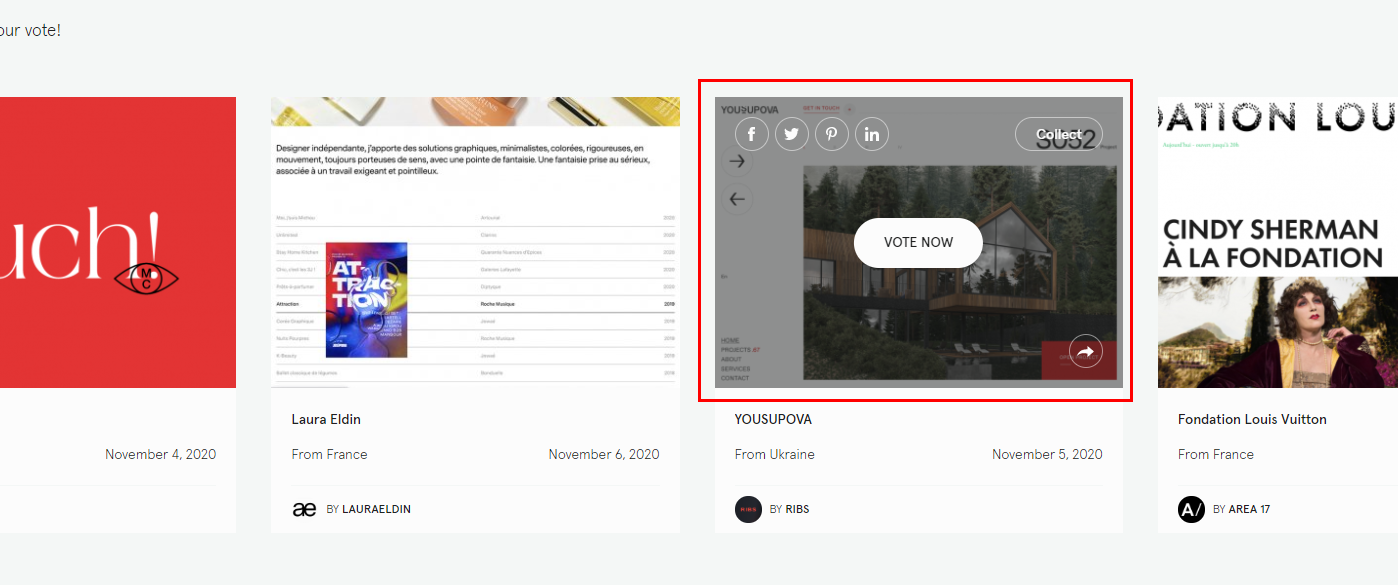Click the share arrow icon on YOUSUPOVA card

(x=1086, y=351)
